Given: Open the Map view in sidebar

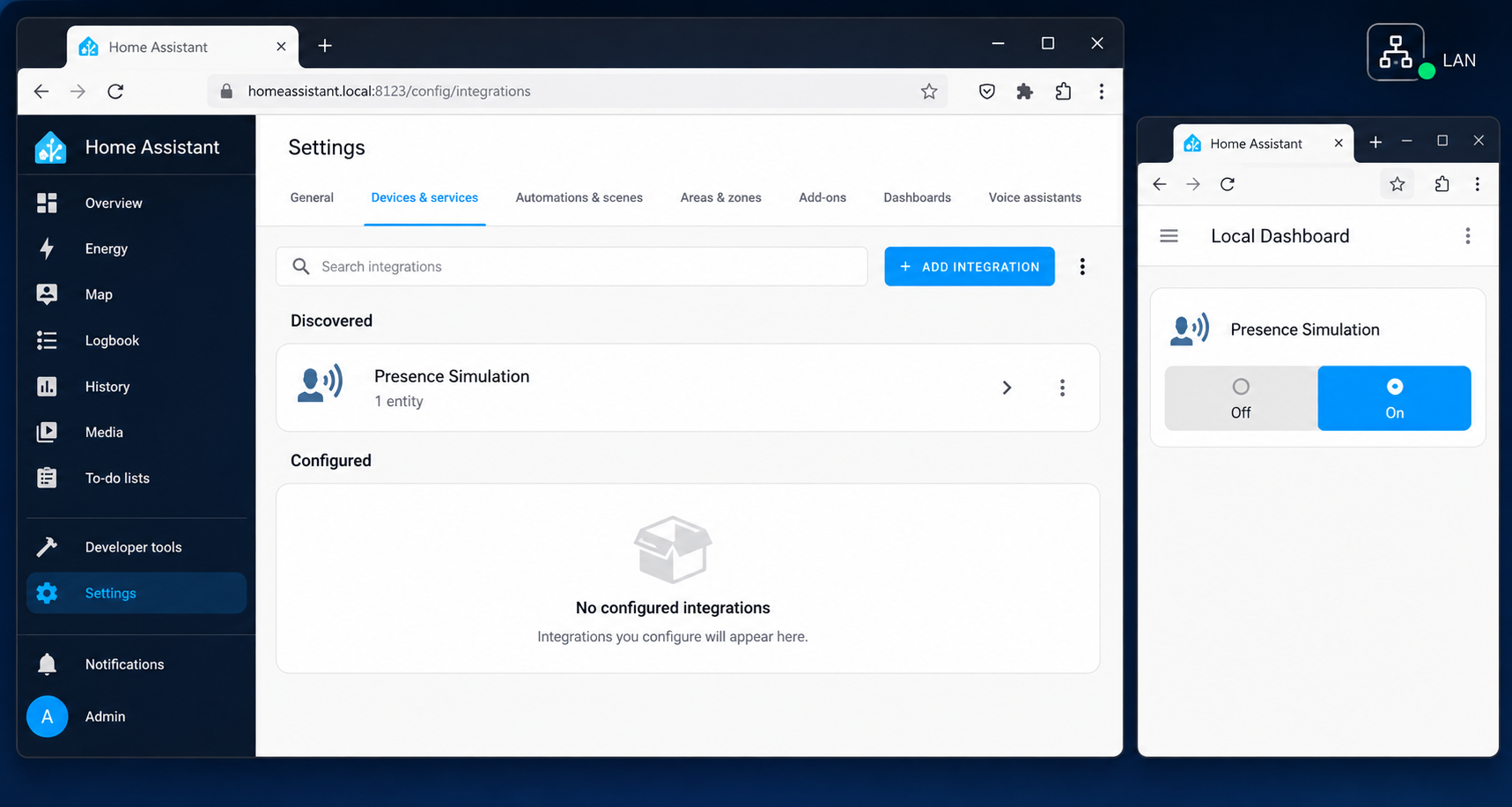Looking at the screenshot, I should pos(136,294).
